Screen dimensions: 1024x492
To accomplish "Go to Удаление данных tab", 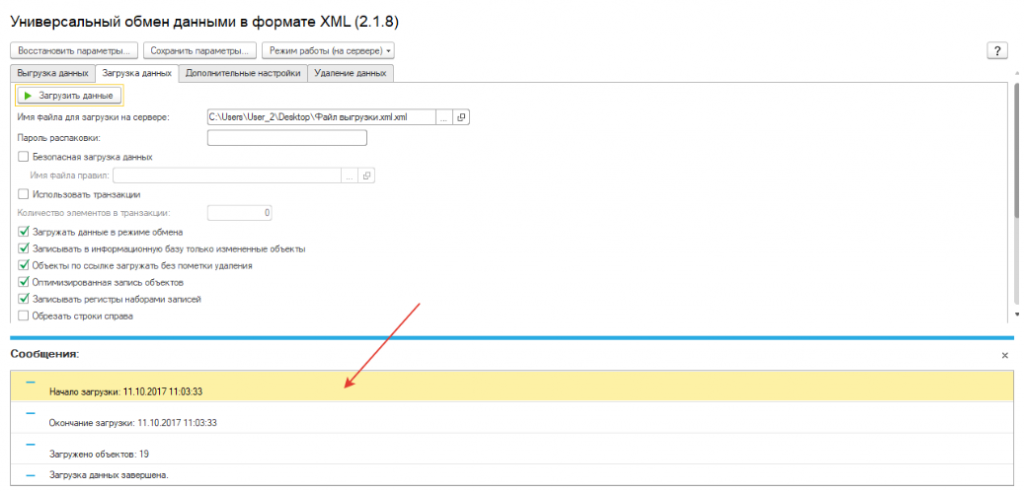I will click(x=351, y=74).
